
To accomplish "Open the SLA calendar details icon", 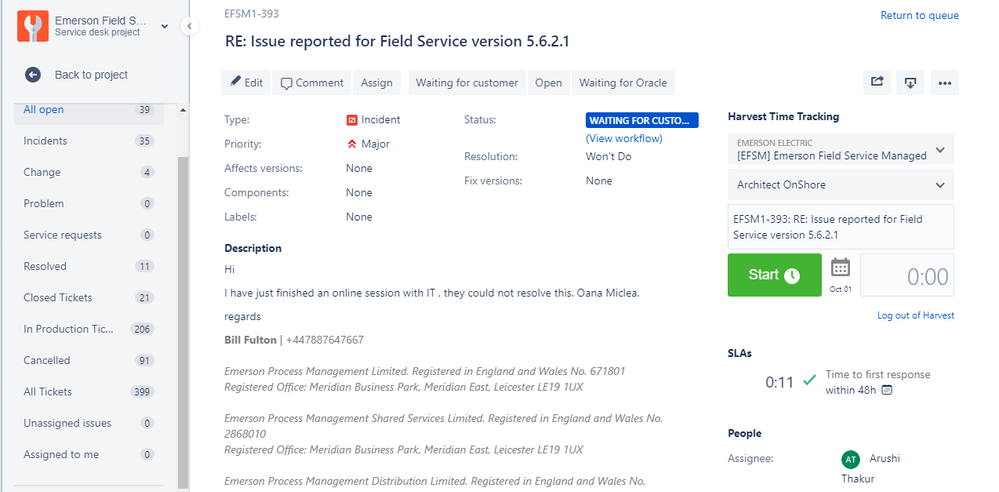I will click(x=886, y=390).
